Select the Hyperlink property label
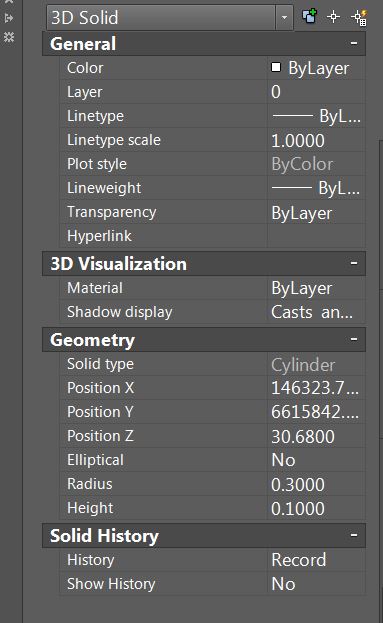Viewport: 383px width, 623px height. click(x=99, y=236)
